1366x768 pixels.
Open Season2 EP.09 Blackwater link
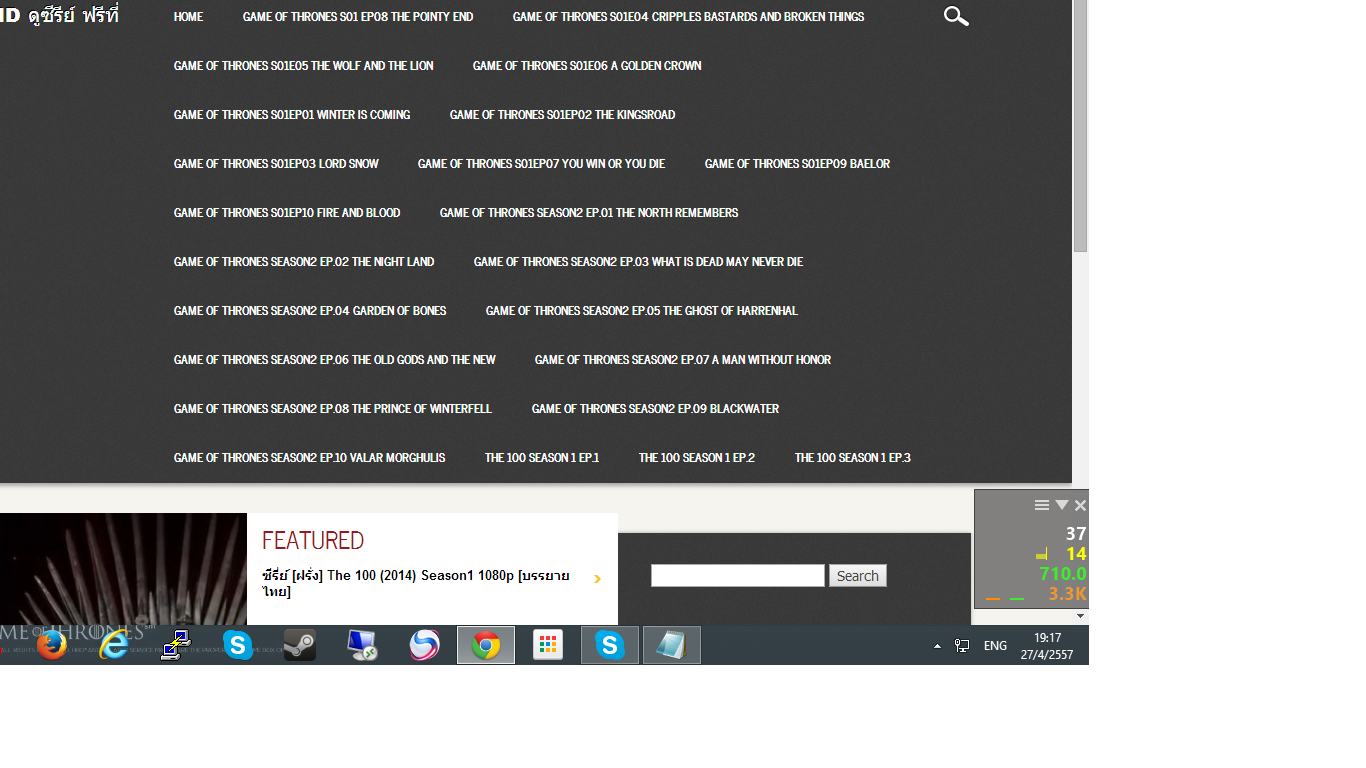(x=655, y=409)
